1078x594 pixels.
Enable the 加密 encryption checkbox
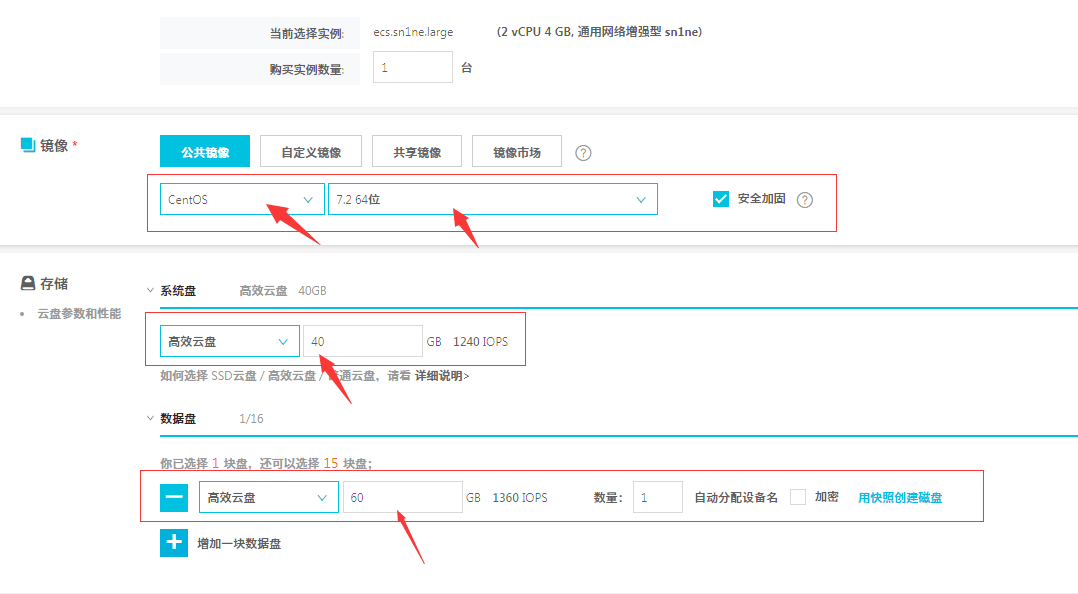(798, 497)
